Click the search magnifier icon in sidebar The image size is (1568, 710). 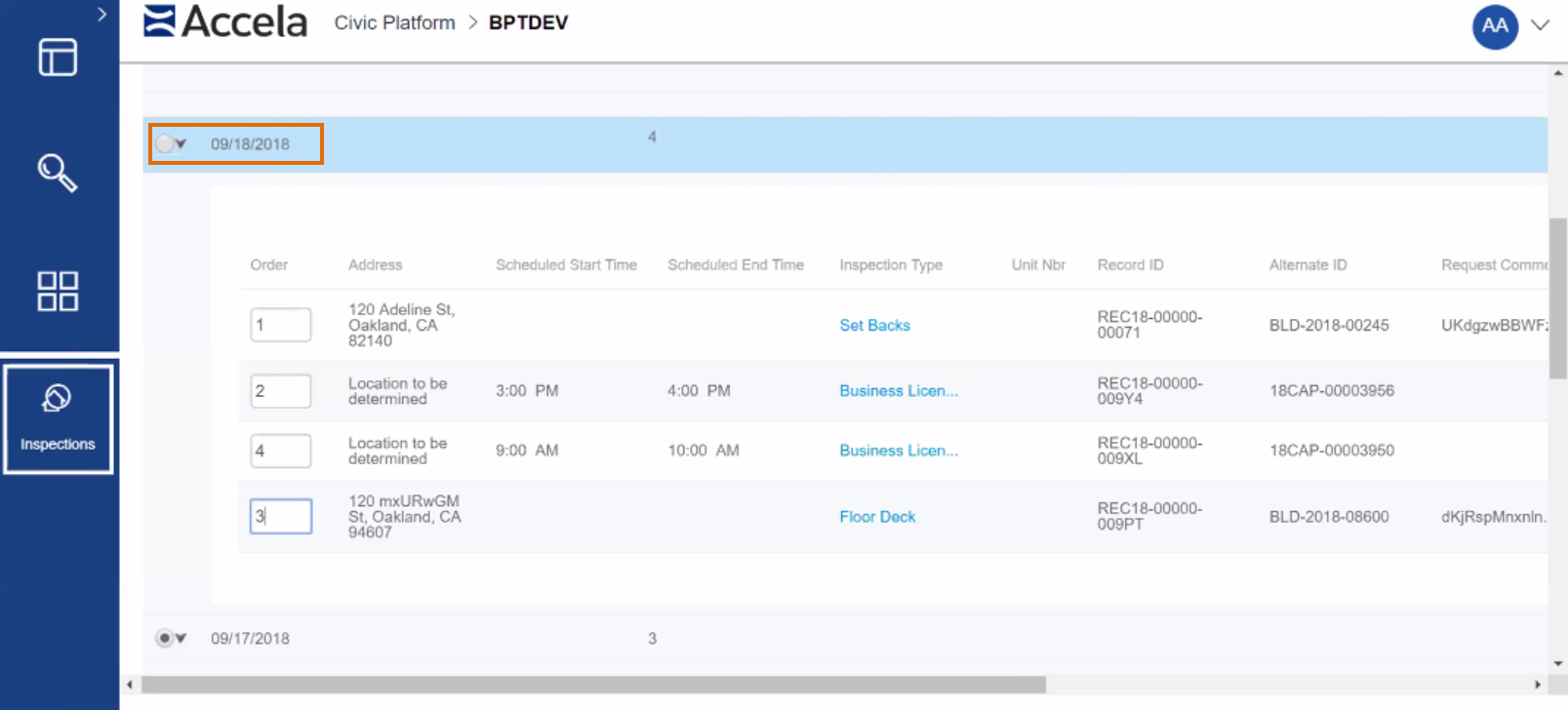click(x=57, y=173)
